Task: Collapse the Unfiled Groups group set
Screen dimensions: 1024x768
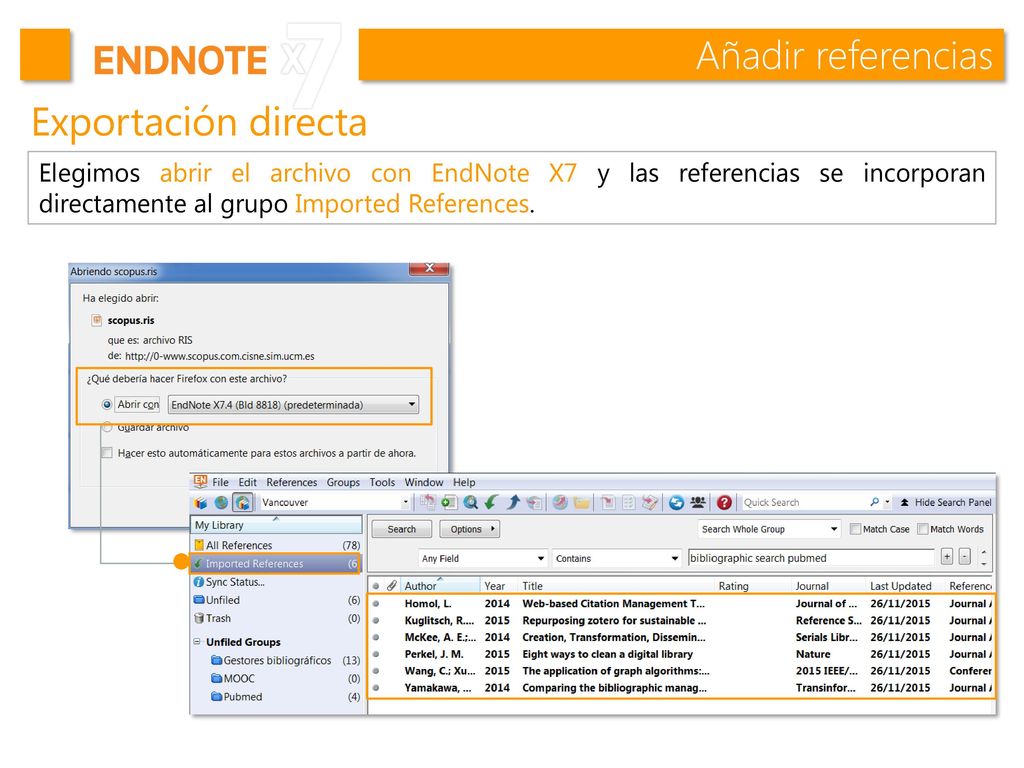Action: click(197, 642)
